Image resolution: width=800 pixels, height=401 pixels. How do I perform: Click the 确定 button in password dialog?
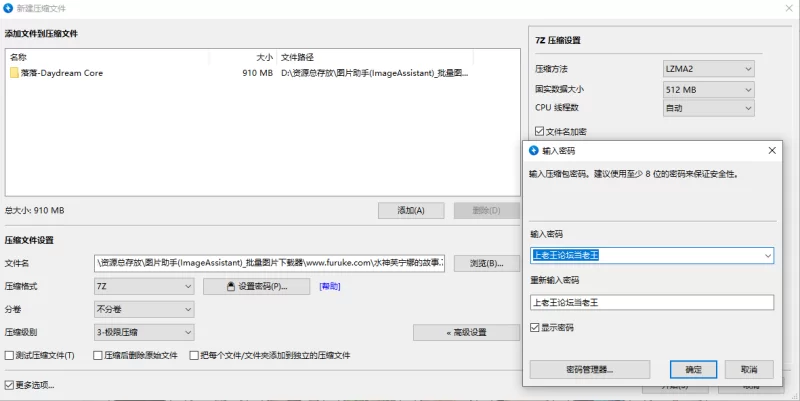693,369
